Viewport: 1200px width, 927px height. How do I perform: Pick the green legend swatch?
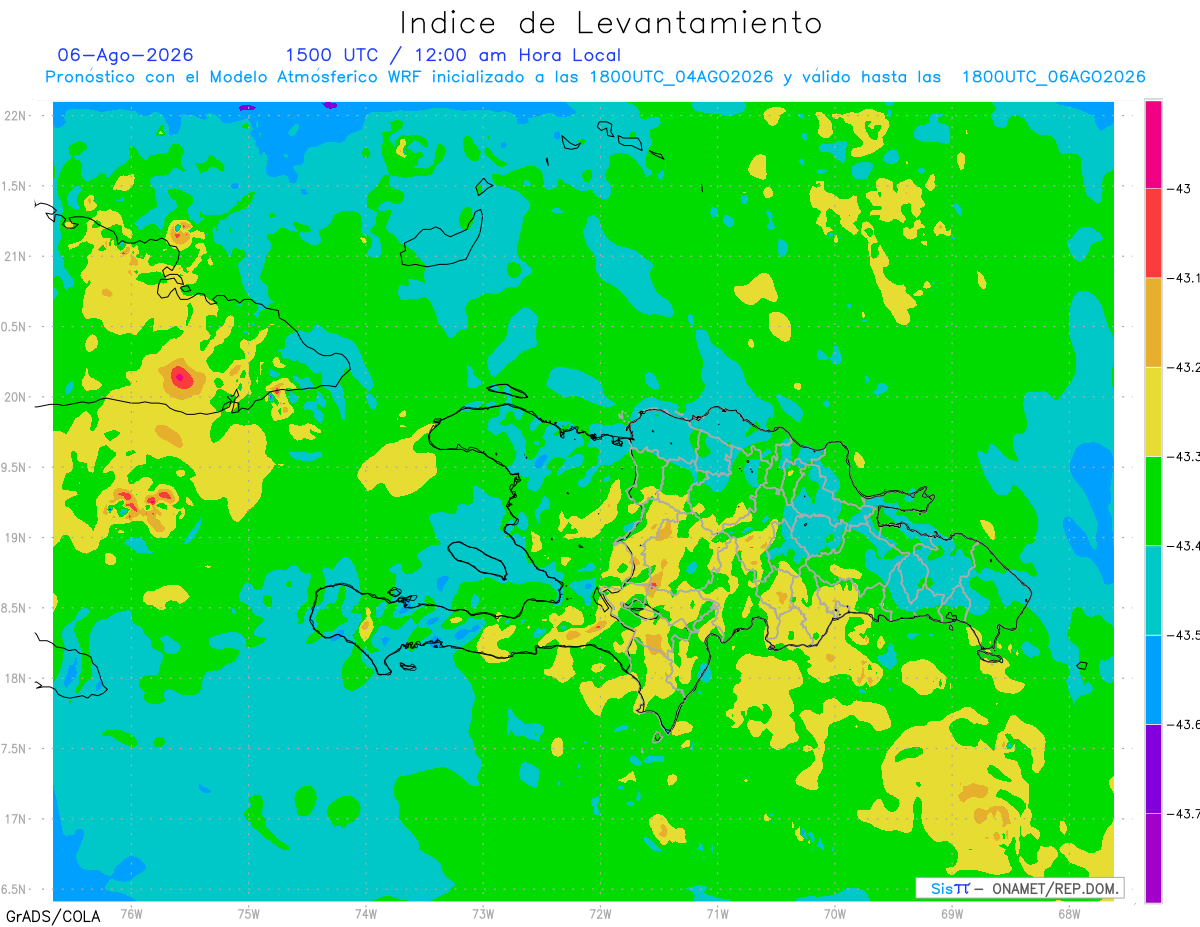point(1153,500)
